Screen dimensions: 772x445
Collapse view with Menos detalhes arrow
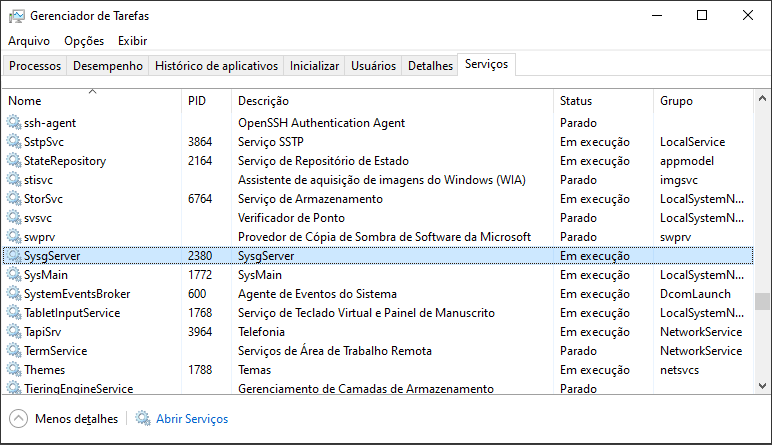point(18,419)
